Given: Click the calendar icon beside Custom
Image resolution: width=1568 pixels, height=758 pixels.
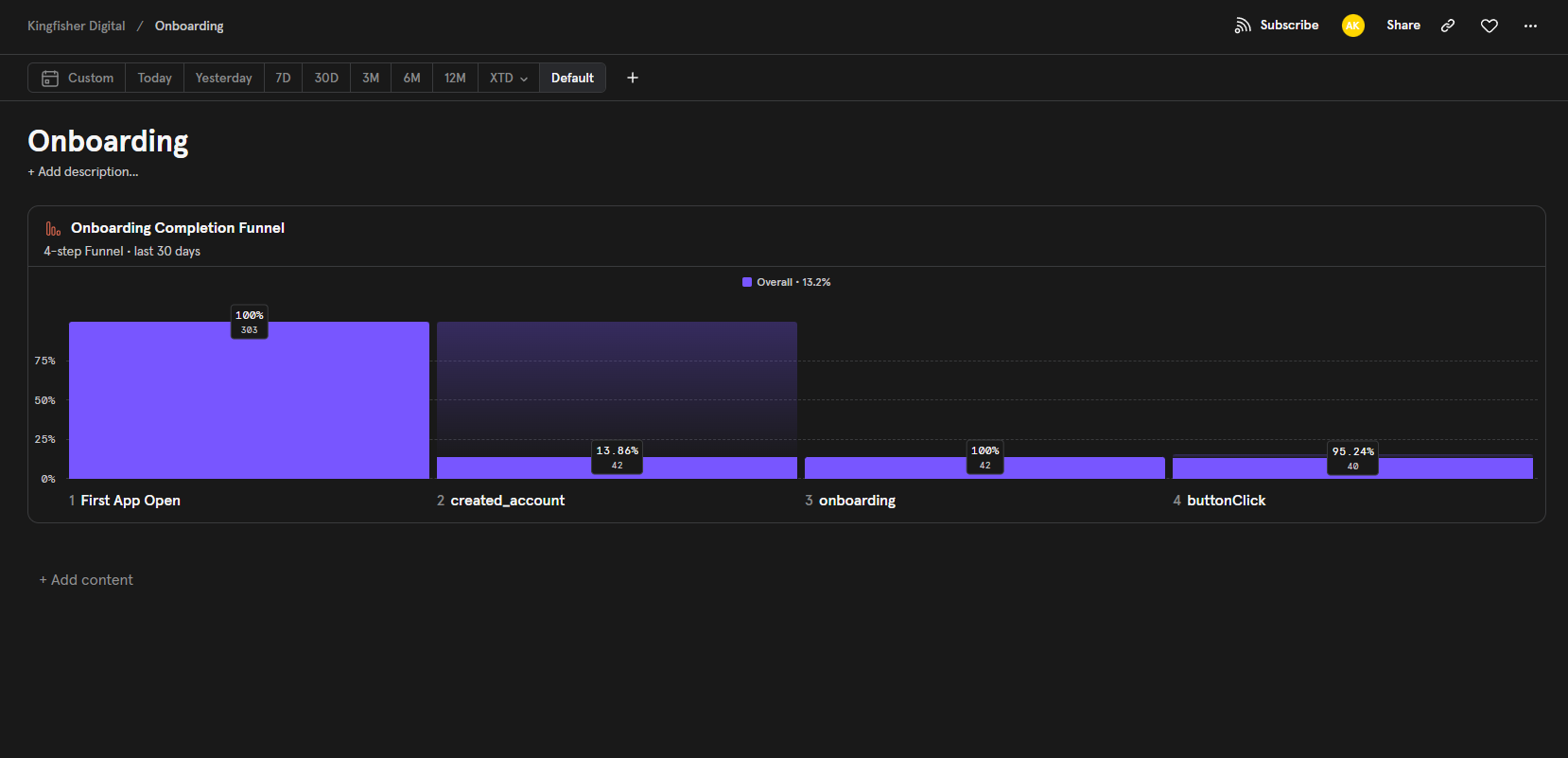Looking at the screenshot, I should (50, 78).
